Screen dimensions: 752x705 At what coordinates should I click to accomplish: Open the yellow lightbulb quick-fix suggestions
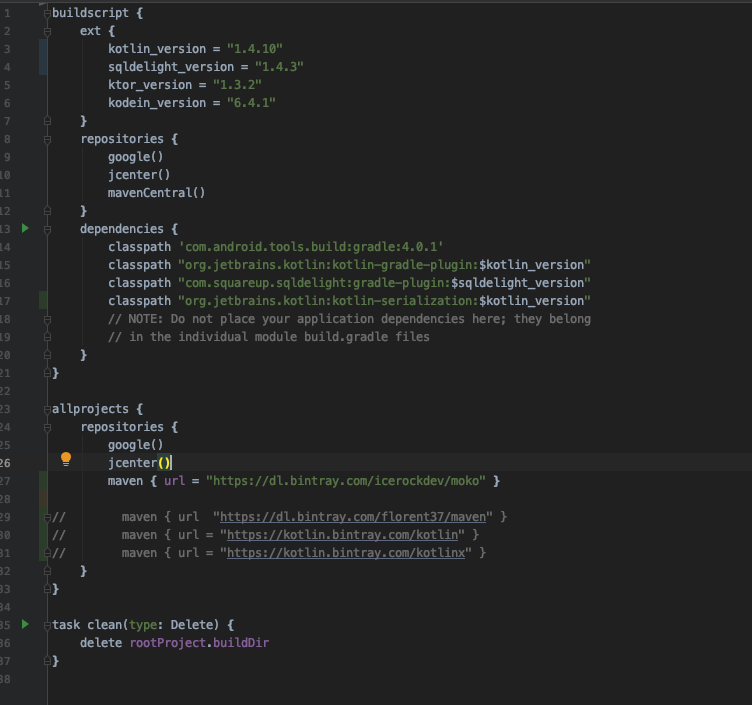tap(66, 459)
